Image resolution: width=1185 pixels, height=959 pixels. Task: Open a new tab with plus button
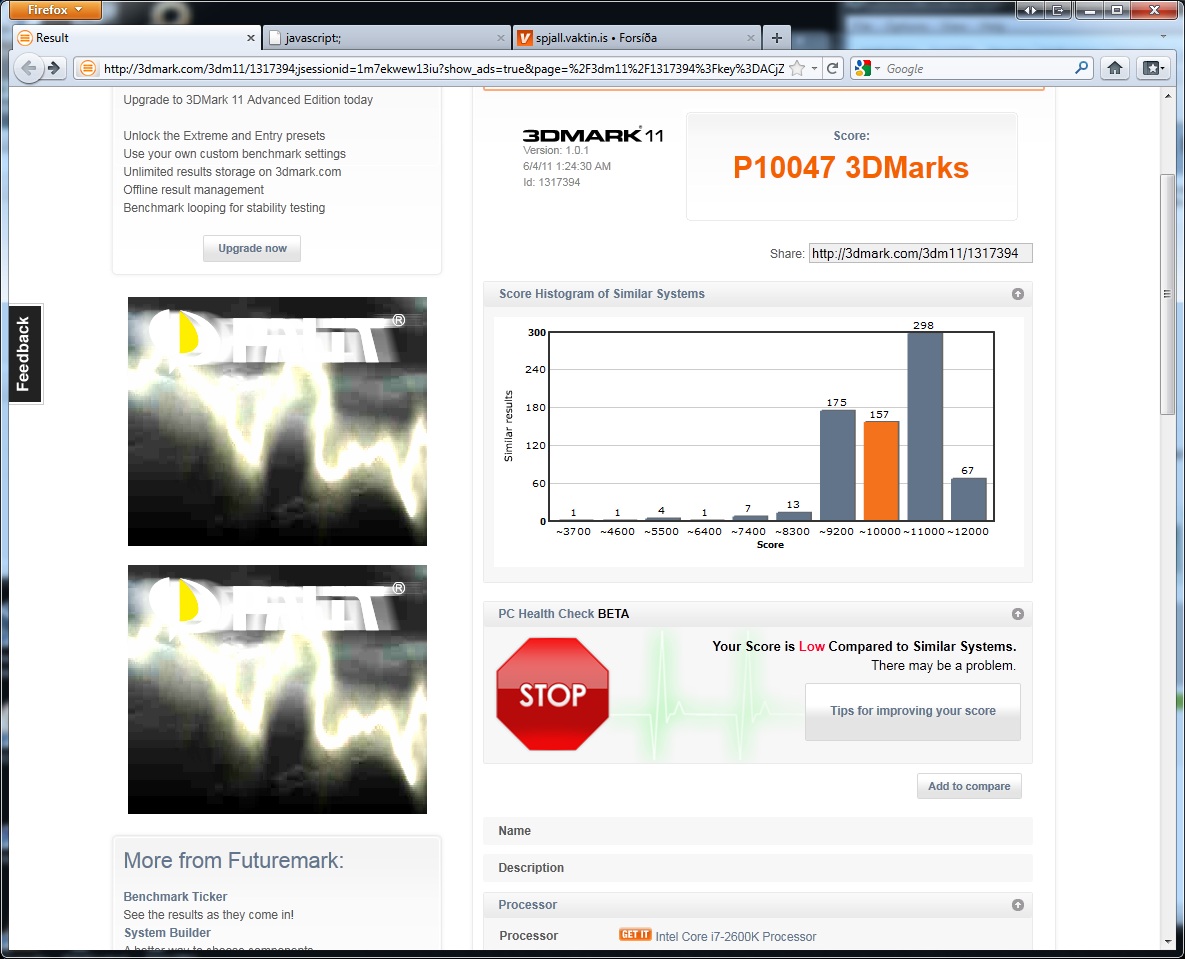(x=776, y=38)
